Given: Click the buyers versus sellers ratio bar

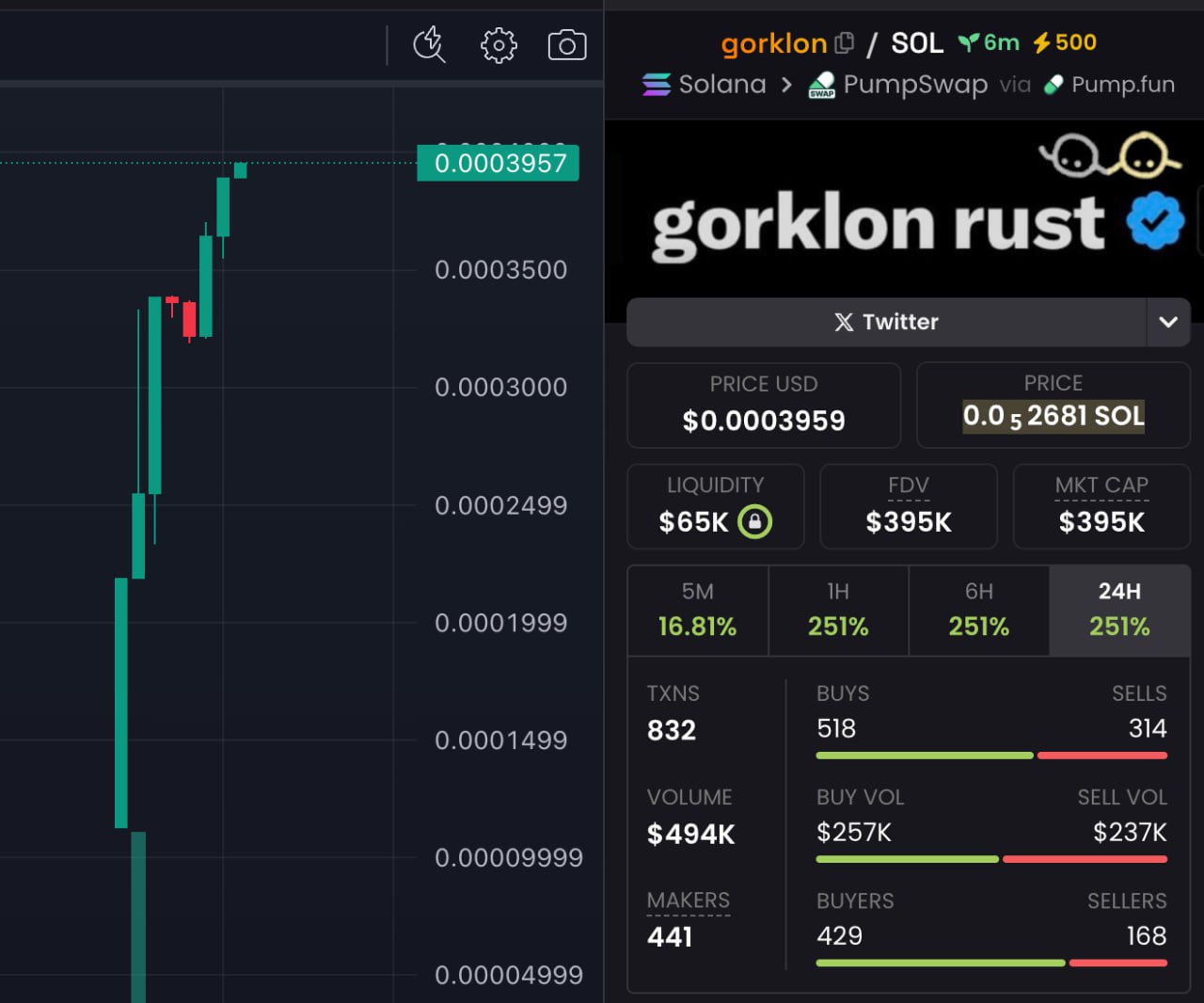Looking at the screenshot, I should coord(991,963).
